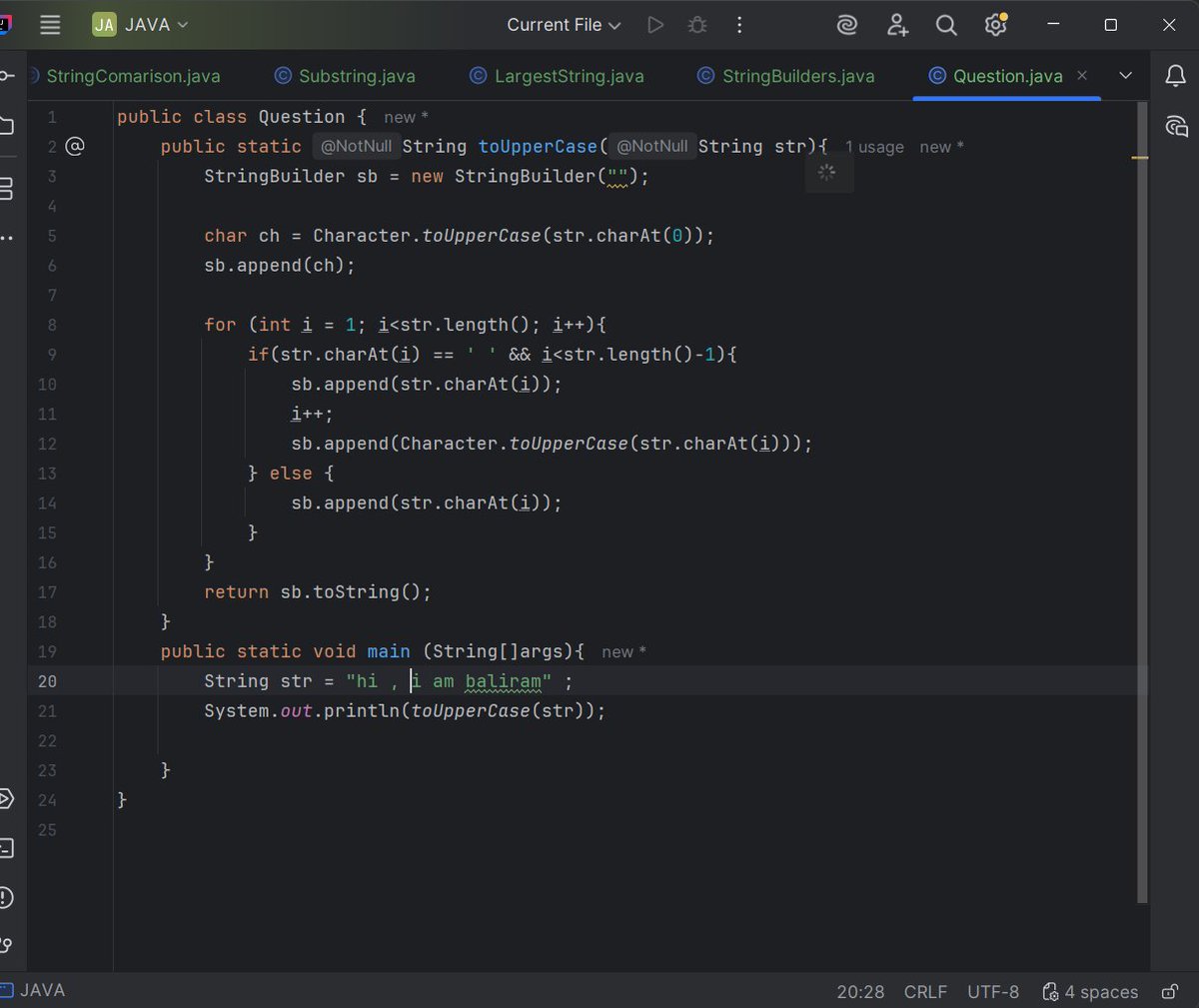Screen dimensions: 1199x1008
Task: Open the AI assistant swirl icon
Action: point(847,25)
